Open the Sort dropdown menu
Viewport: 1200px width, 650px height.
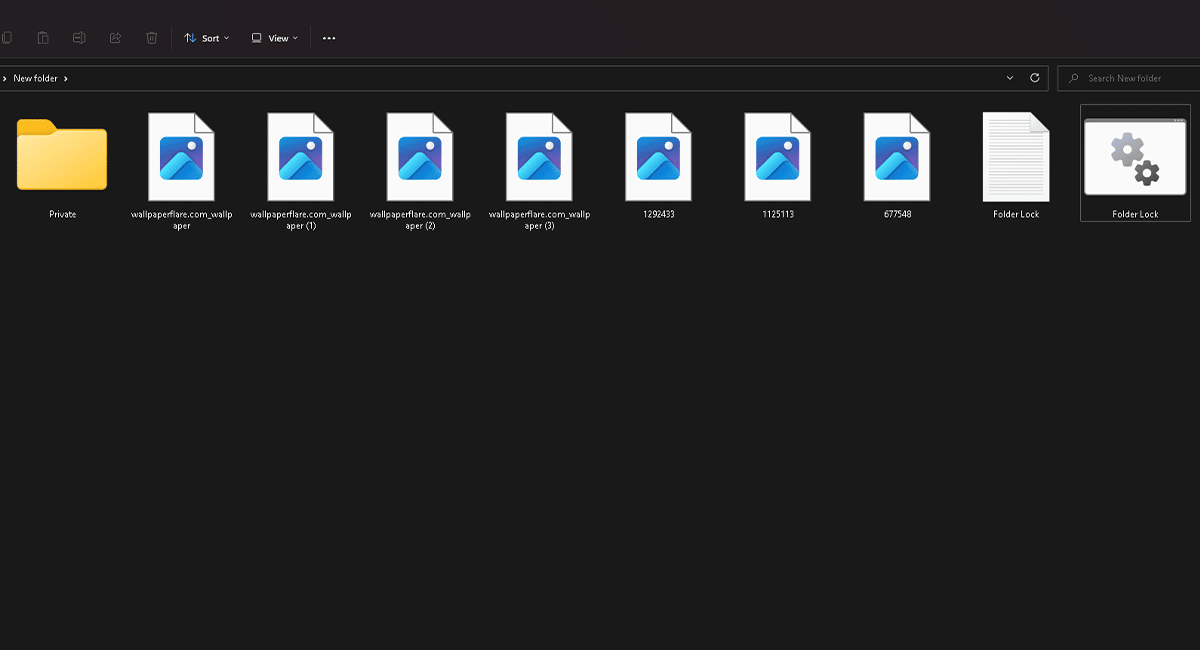click(207, 38)
